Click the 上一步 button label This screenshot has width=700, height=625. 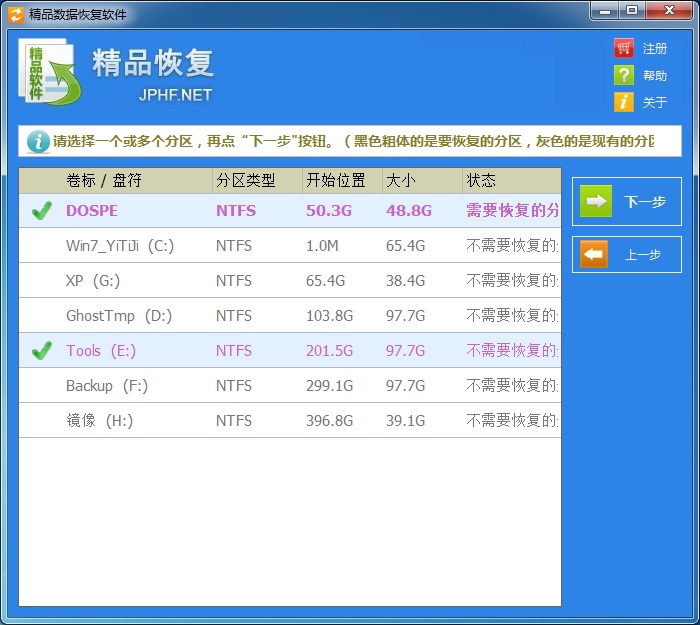643,255
